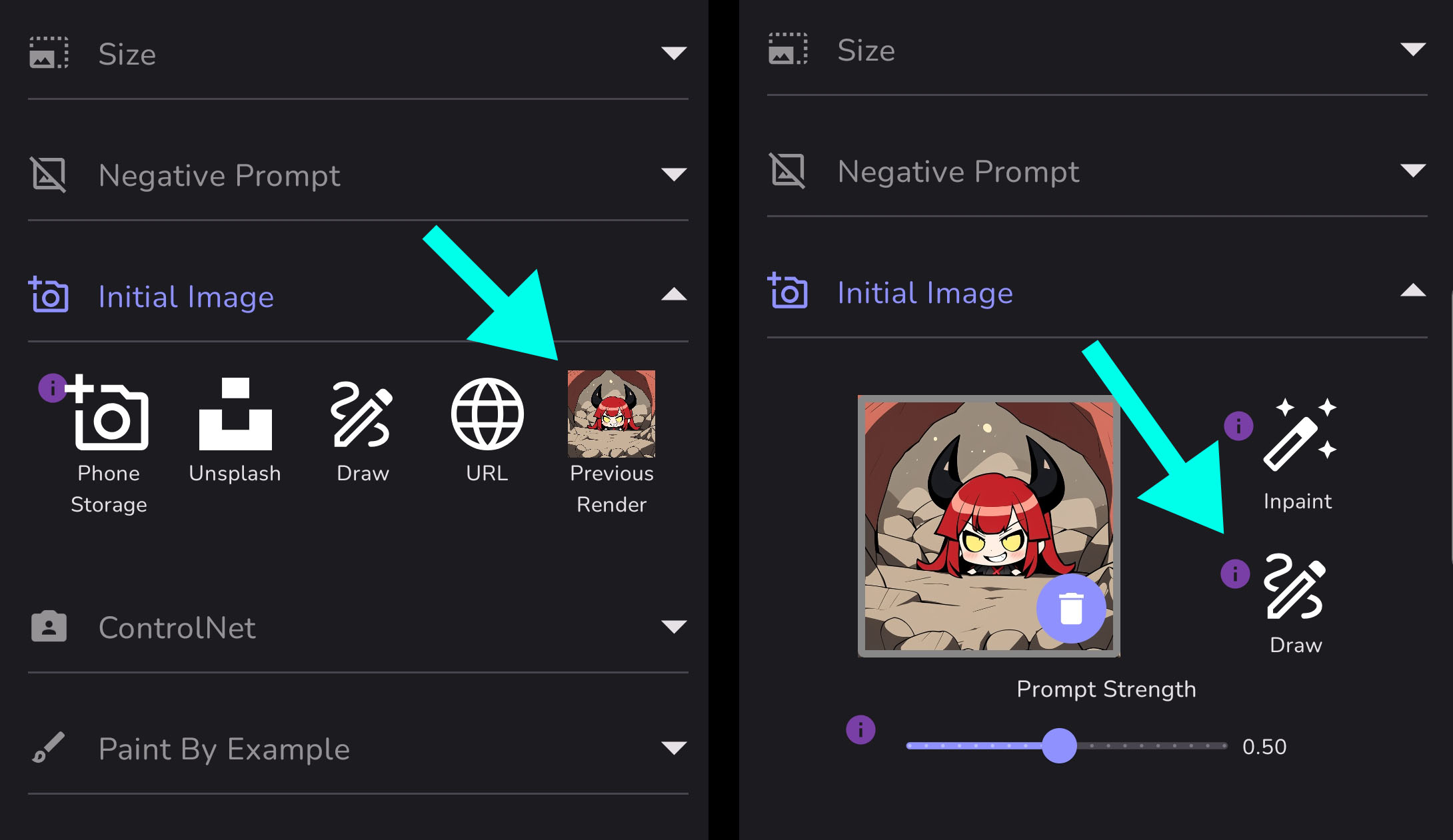
Task: Choose Phone Storage camera icon in left panel
Action: (108, 413)
